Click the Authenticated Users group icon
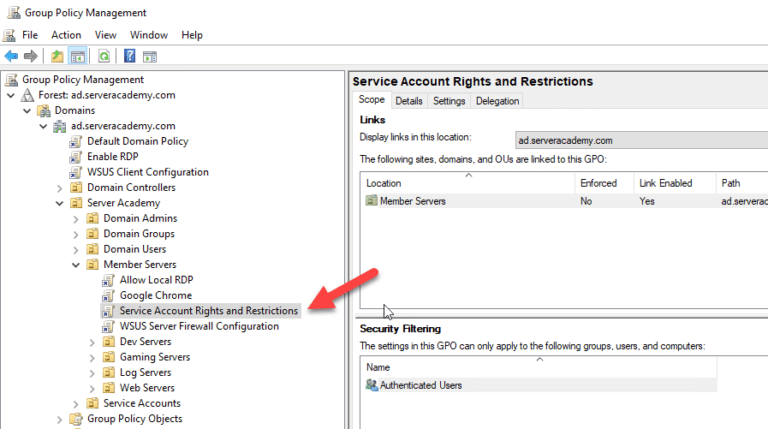 point(372,385)
